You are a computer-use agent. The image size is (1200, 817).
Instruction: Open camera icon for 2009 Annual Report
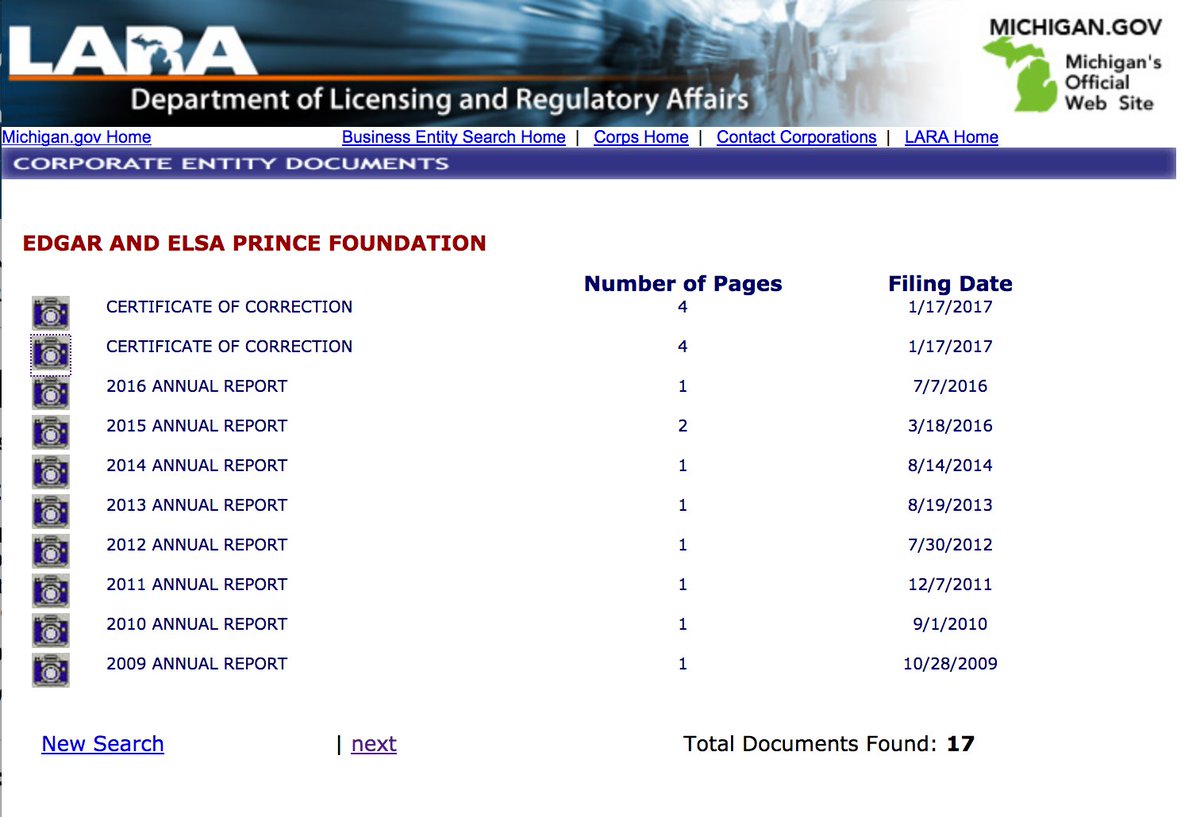coord(51,670)
